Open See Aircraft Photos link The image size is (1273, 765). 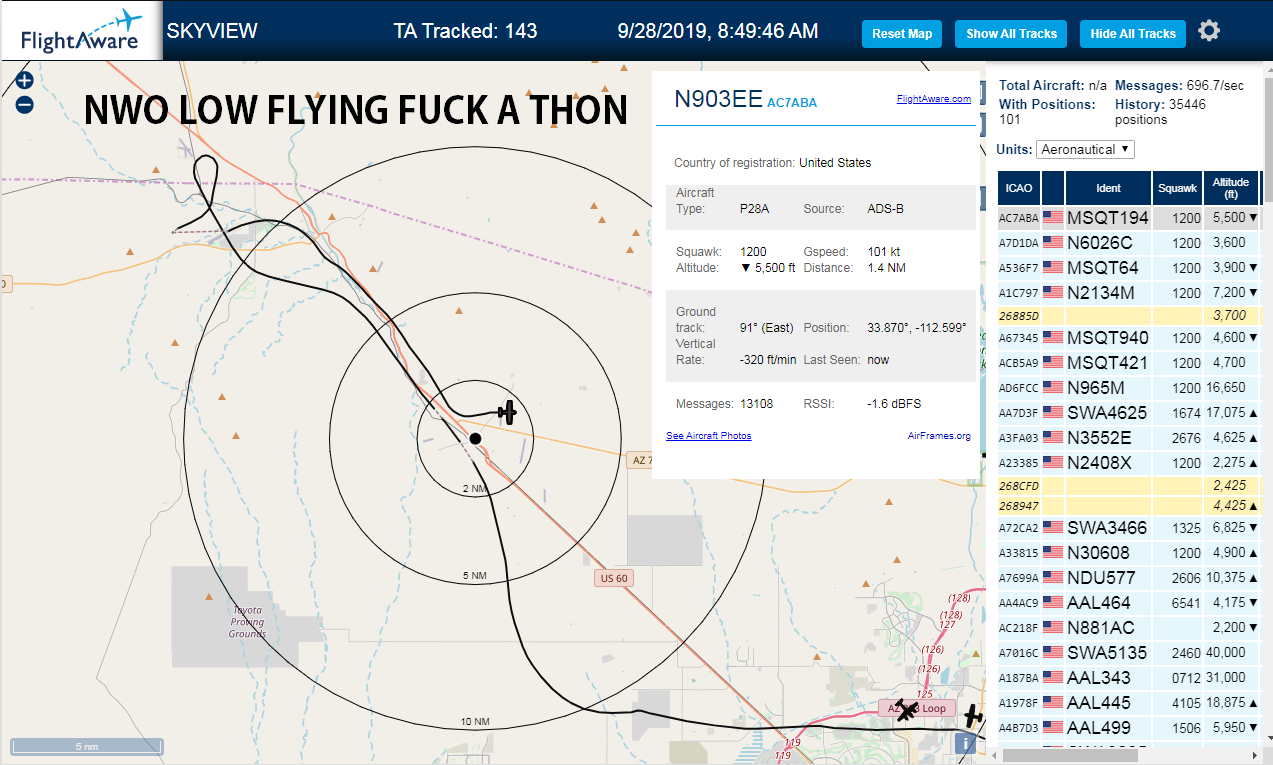[x=709, y=436]
